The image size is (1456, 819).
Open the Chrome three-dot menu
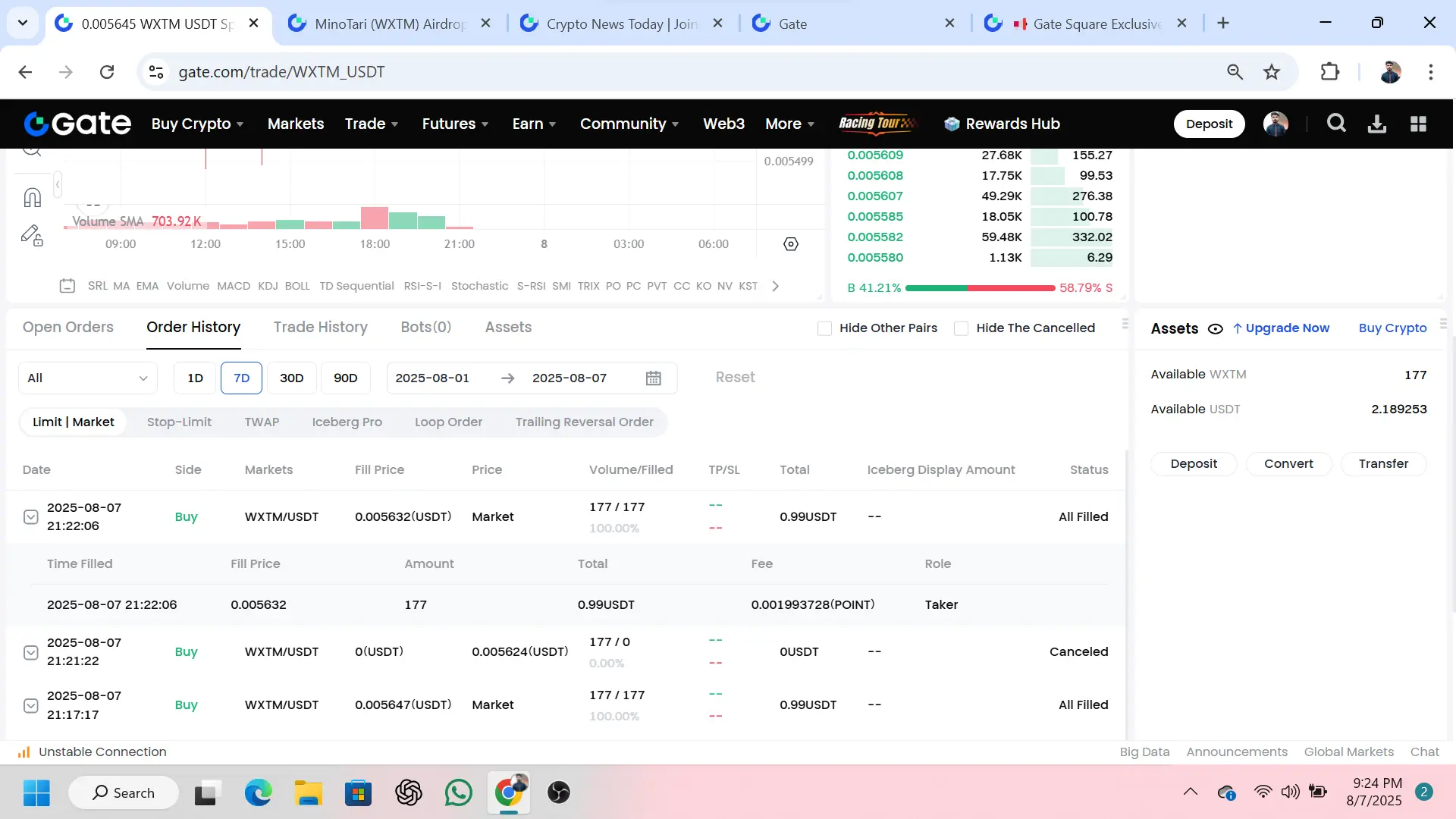point(1431,72)
